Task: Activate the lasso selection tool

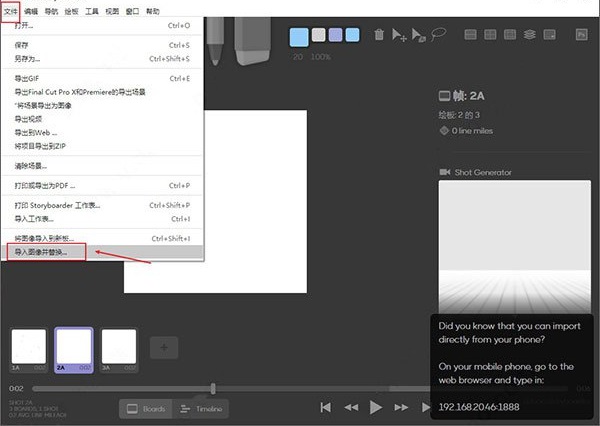Action: point(439,34)
